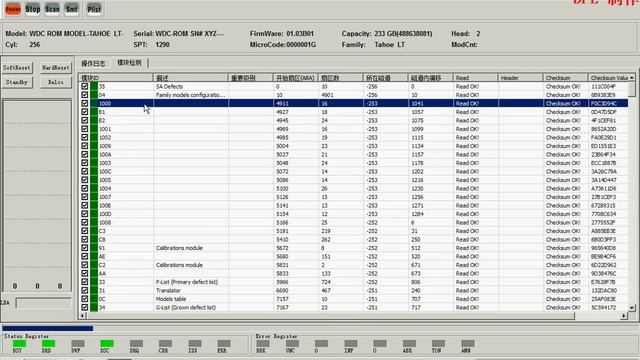Click the green status square of module C3
This screenshot has width=640, height=360.
pos(94,231)
